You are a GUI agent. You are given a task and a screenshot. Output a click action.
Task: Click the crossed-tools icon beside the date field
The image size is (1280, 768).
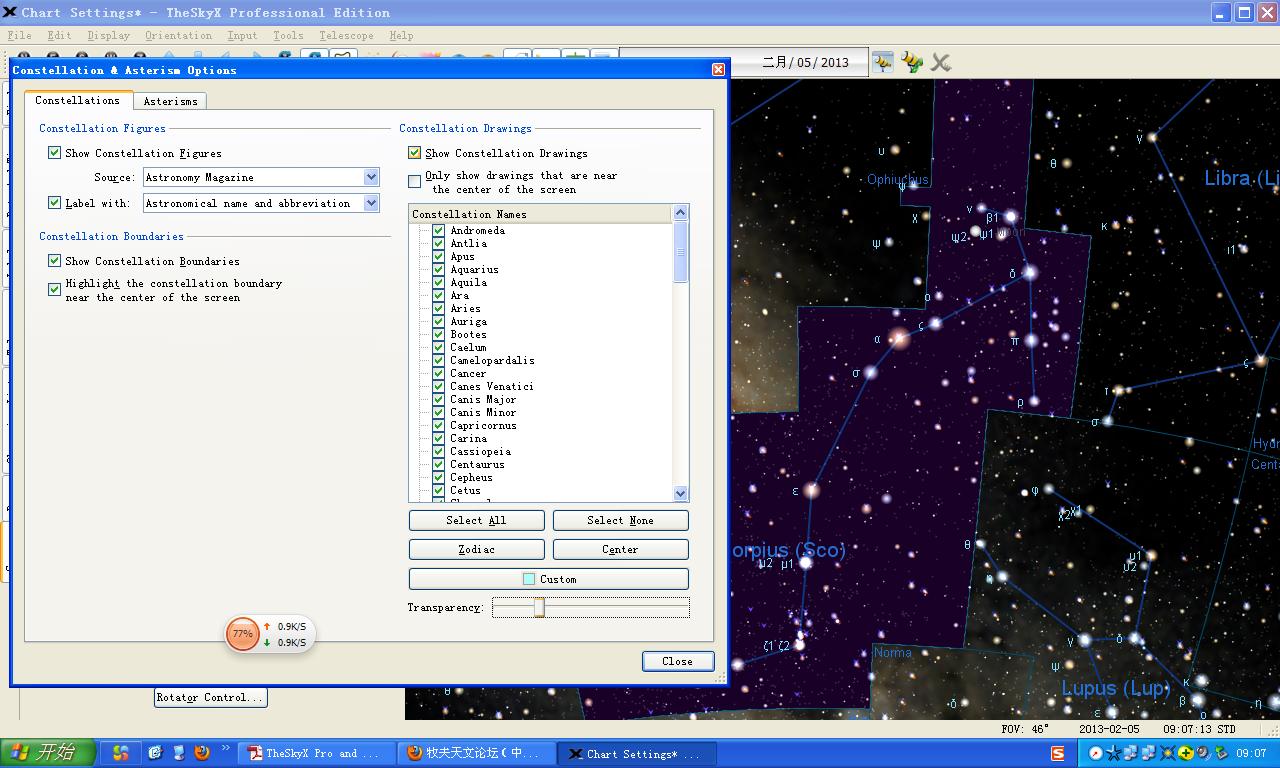click(x=940, y=62)
